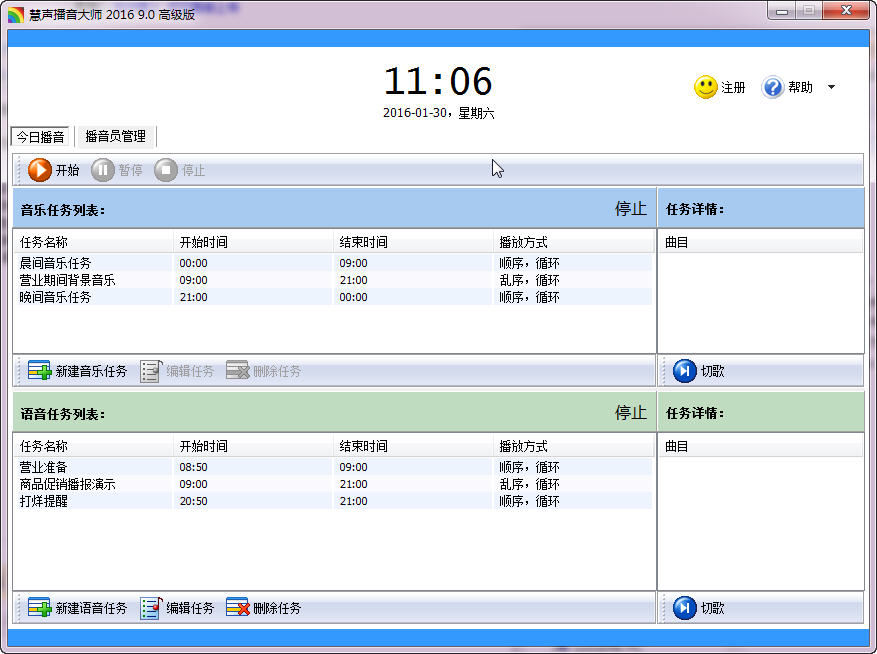Image resolution: width=877 pixels, height=654 pixels.
Task: Click the orange 开始 play button
Action: 40,170
